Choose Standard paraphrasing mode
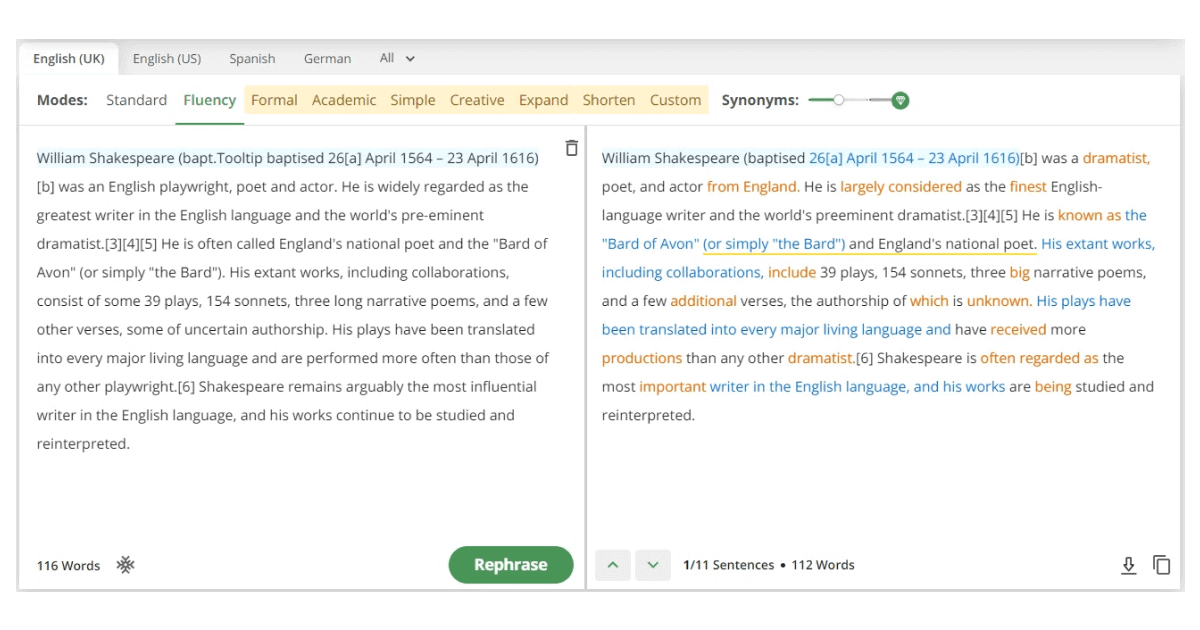Screen dimensions: 1200x630 137,100
